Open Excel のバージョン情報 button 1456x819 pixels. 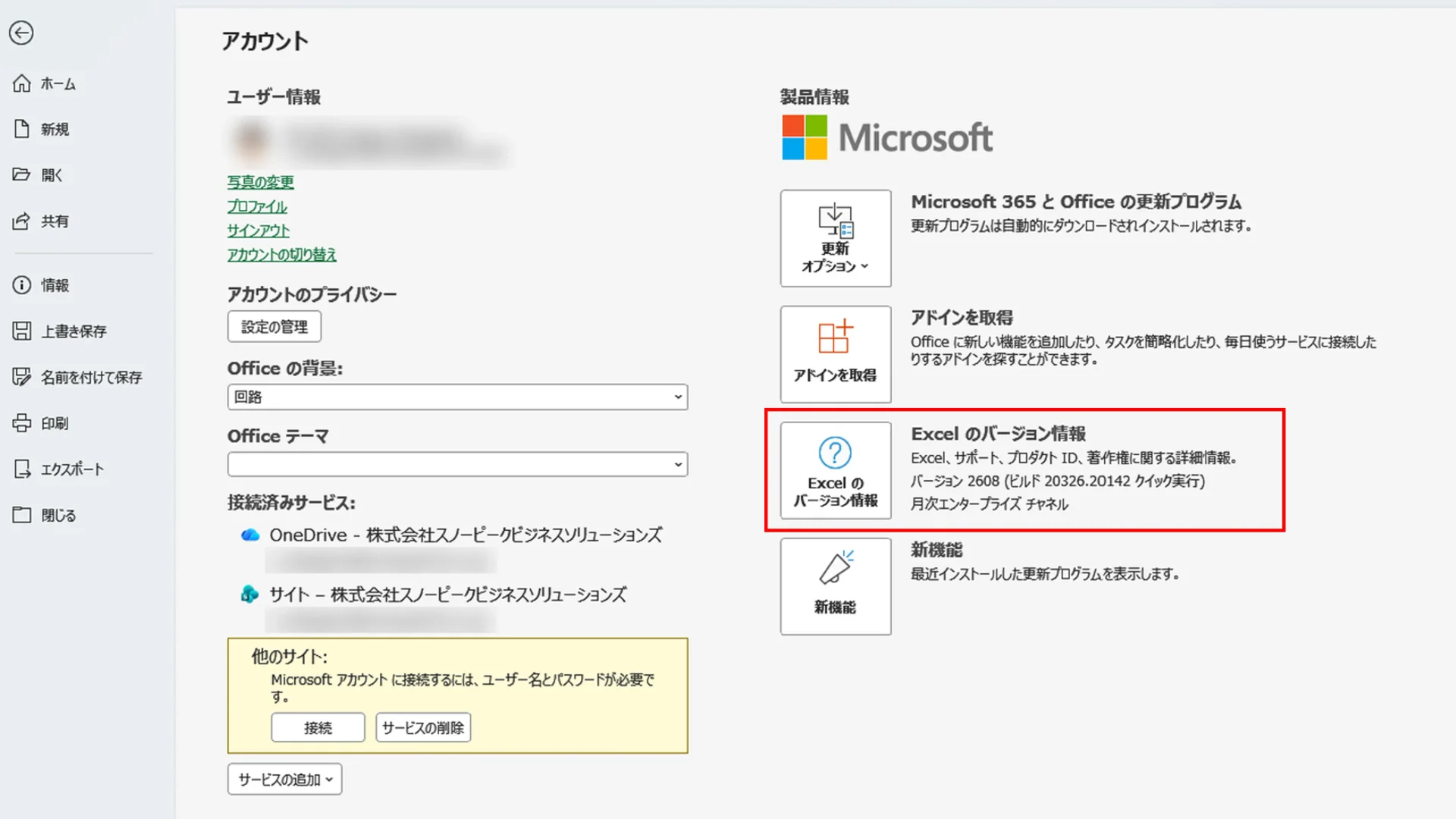click(836, 470)
